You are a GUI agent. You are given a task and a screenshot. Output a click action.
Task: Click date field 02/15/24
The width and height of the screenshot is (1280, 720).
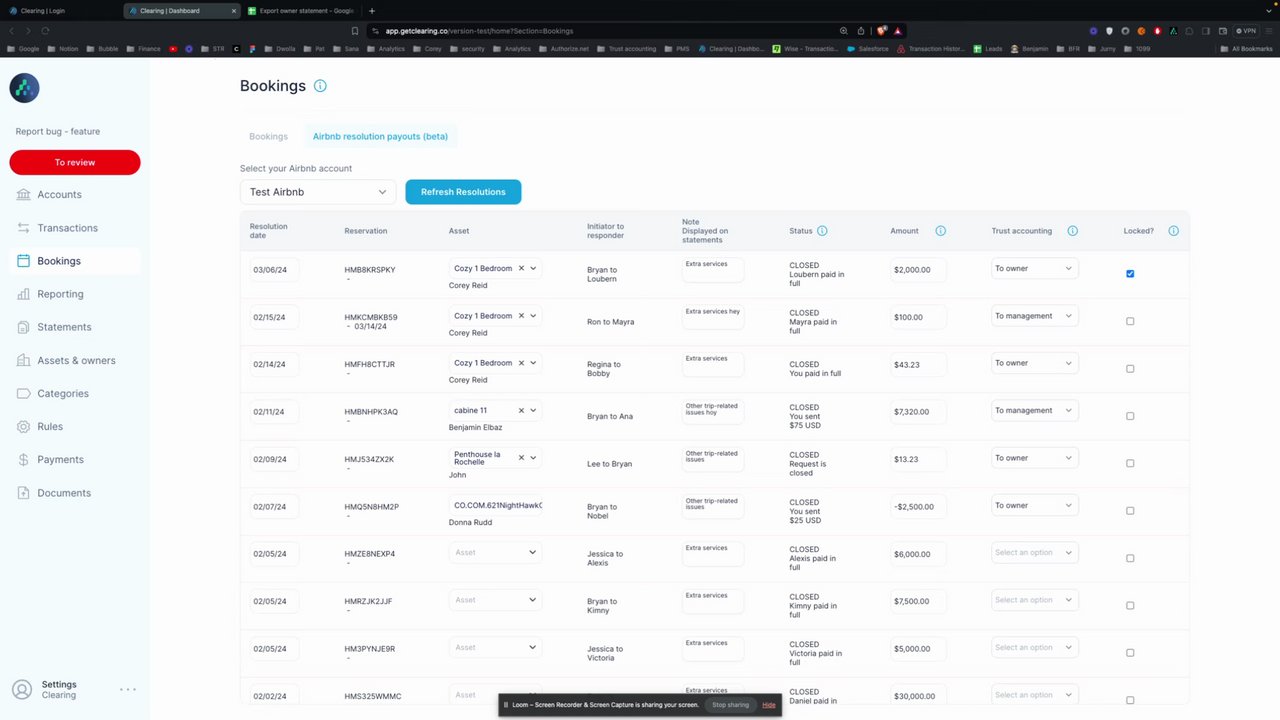coord(274,317)
